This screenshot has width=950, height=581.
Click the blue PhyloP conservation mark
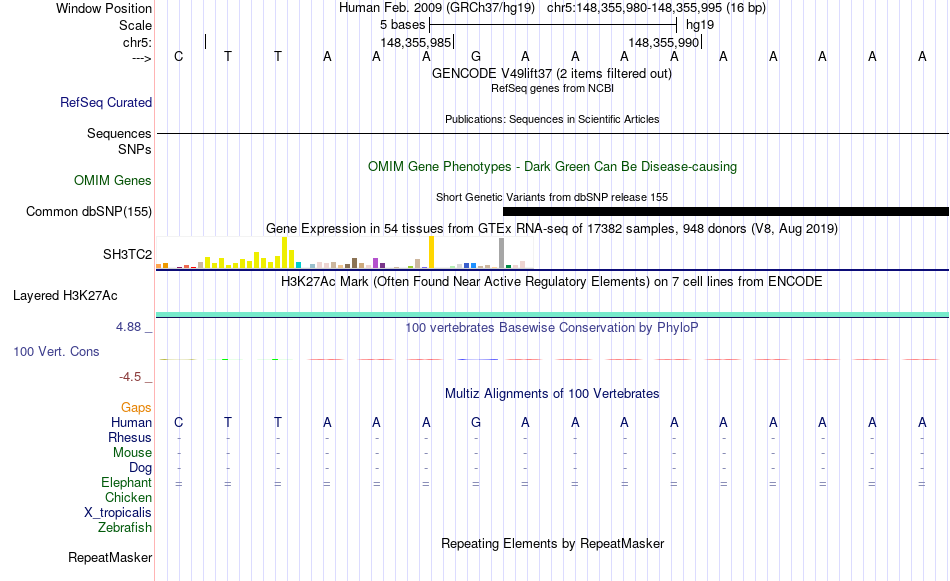tap(478, 359)
